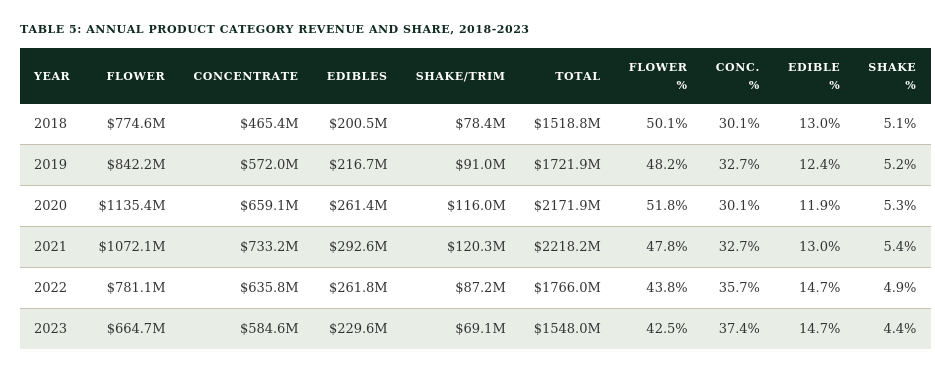Image resolution: width=935 pixels, height=369 pixels.
Task: Select flower share 43.8%
Action: [667, 288]
